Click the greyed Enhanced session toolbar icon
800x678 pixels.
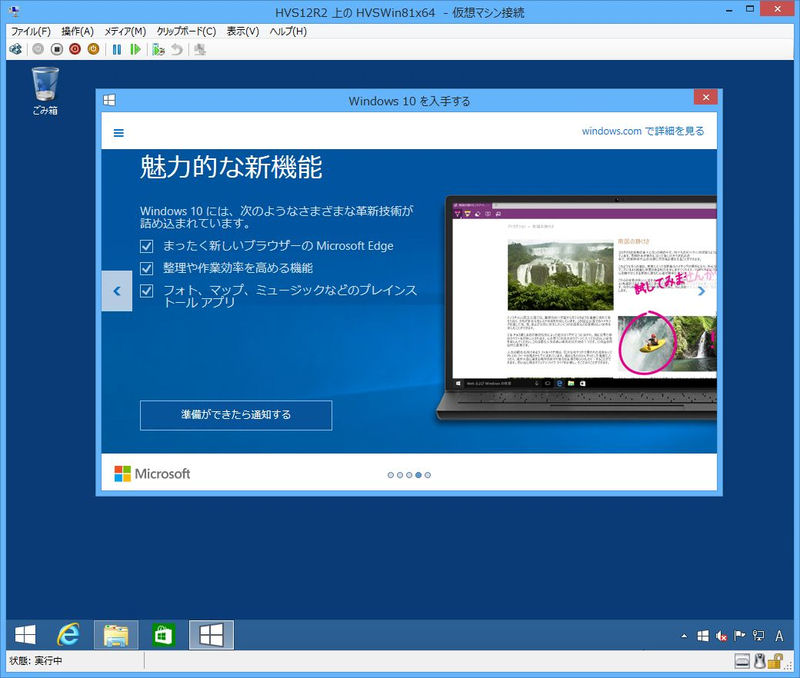point(199,49)
